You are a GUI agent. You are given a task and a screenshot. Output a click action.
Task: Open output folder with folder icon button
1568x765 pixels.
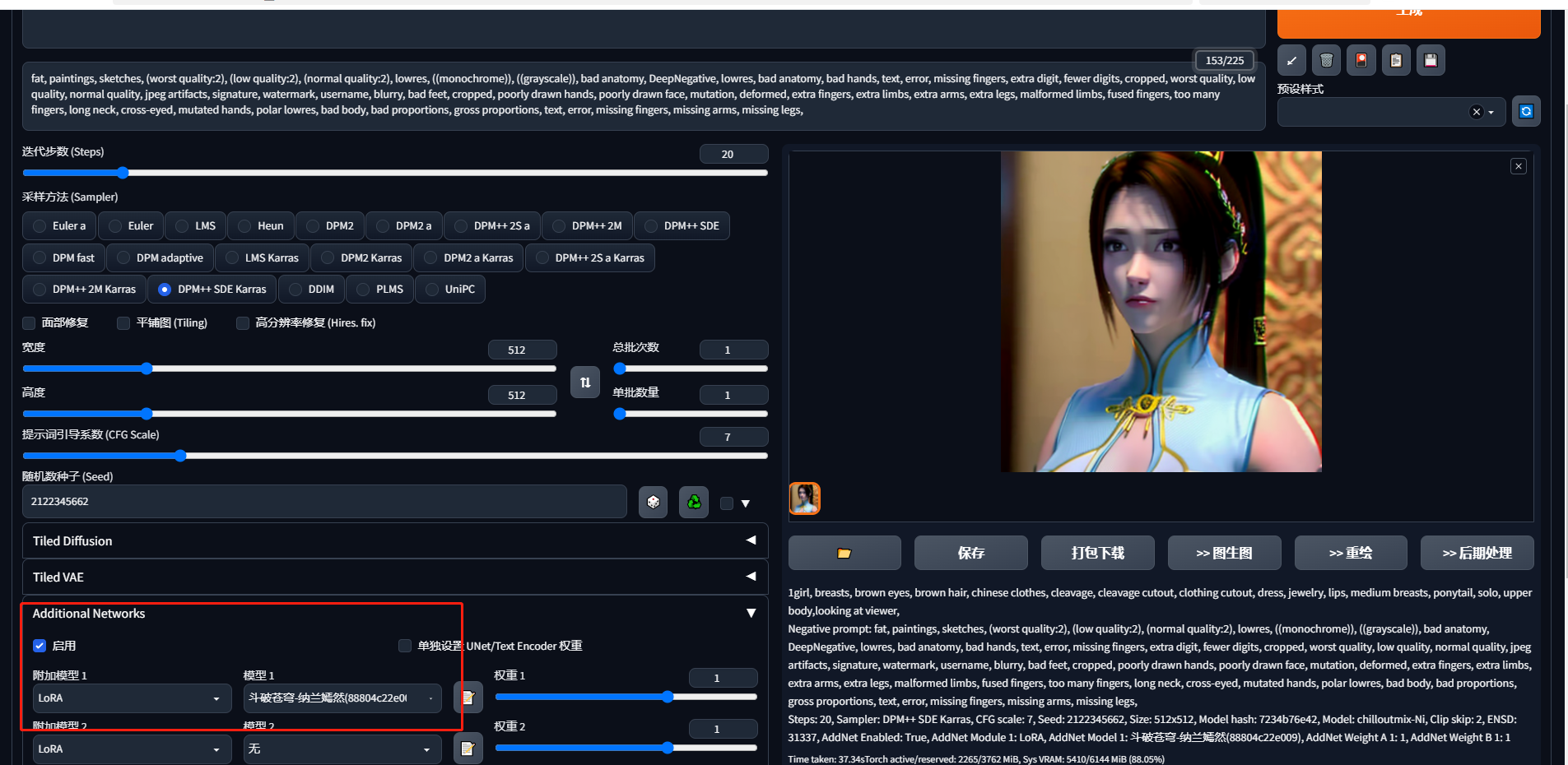coord(844,553)
